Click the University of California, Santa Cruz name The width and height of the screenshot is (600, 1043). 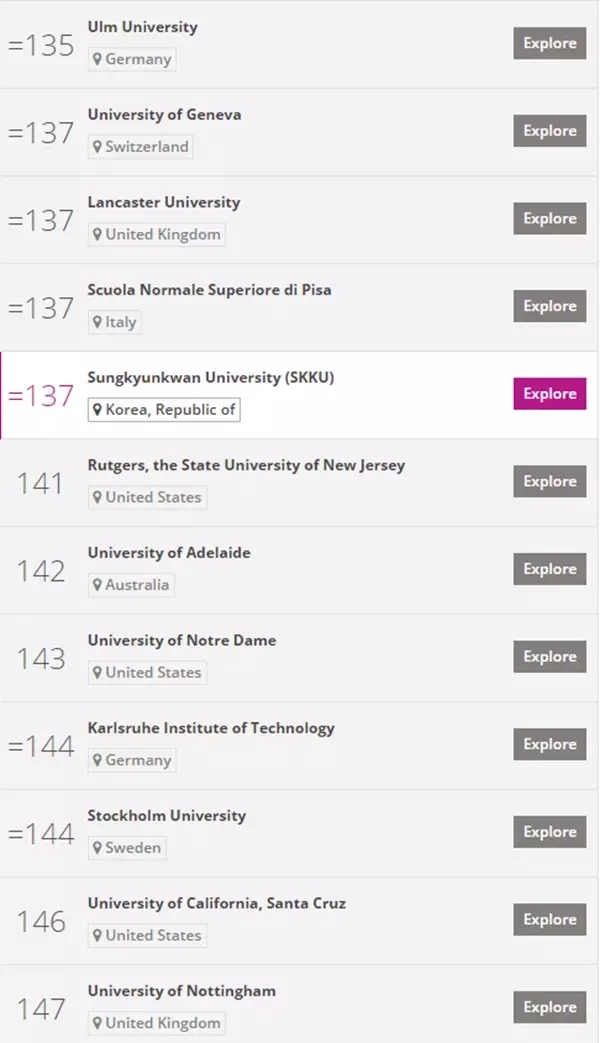click(x=217, y=903)
